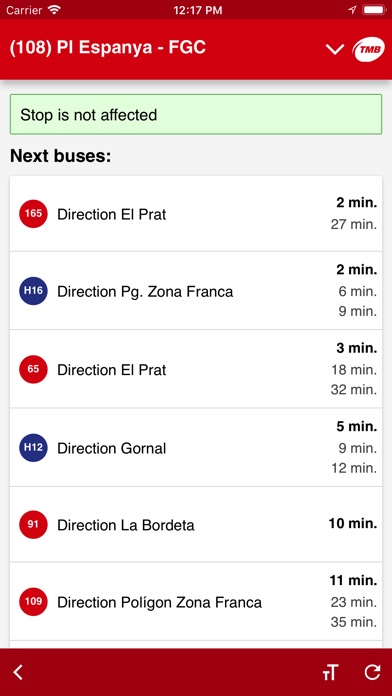Image resolution: width=392 pixels, height=696 pixels.
Task: Tap the Stop is not affected banner
Action: coord(196,115)
